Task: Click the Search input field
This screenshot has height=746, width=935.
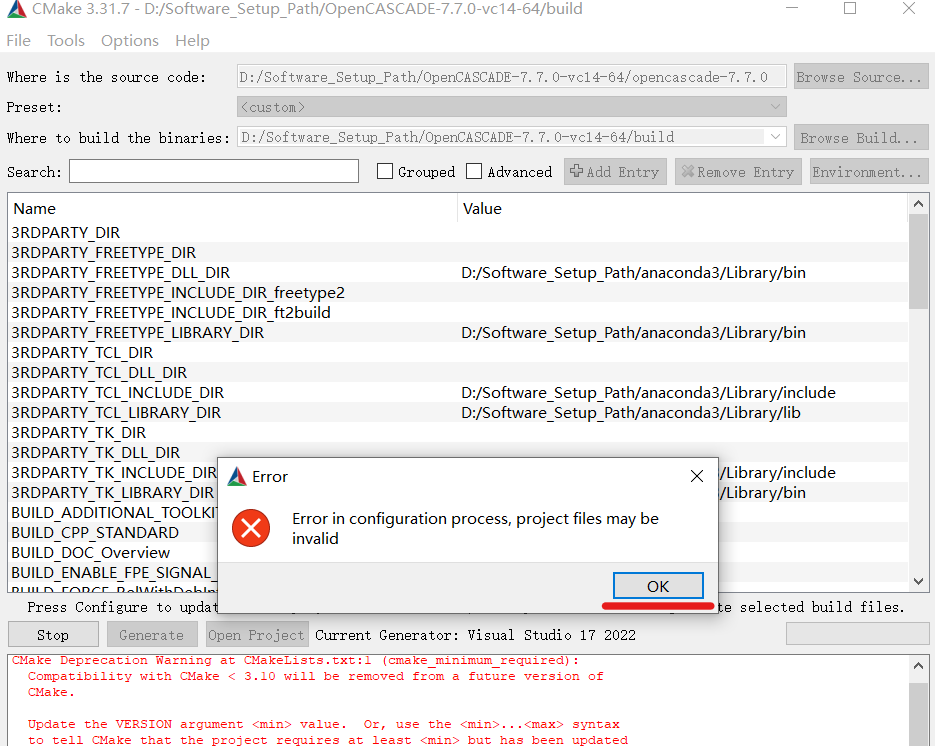Action: coord(213,172)
